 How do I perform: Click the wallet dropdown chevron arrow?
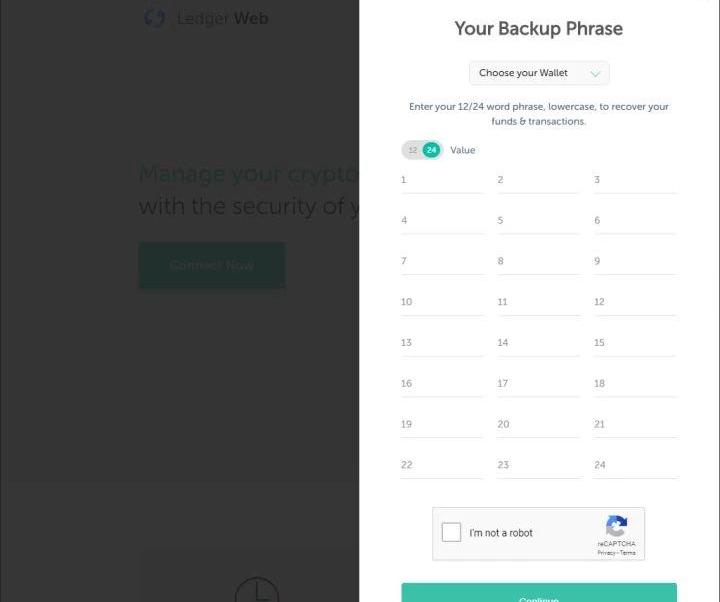coord(595,73)
